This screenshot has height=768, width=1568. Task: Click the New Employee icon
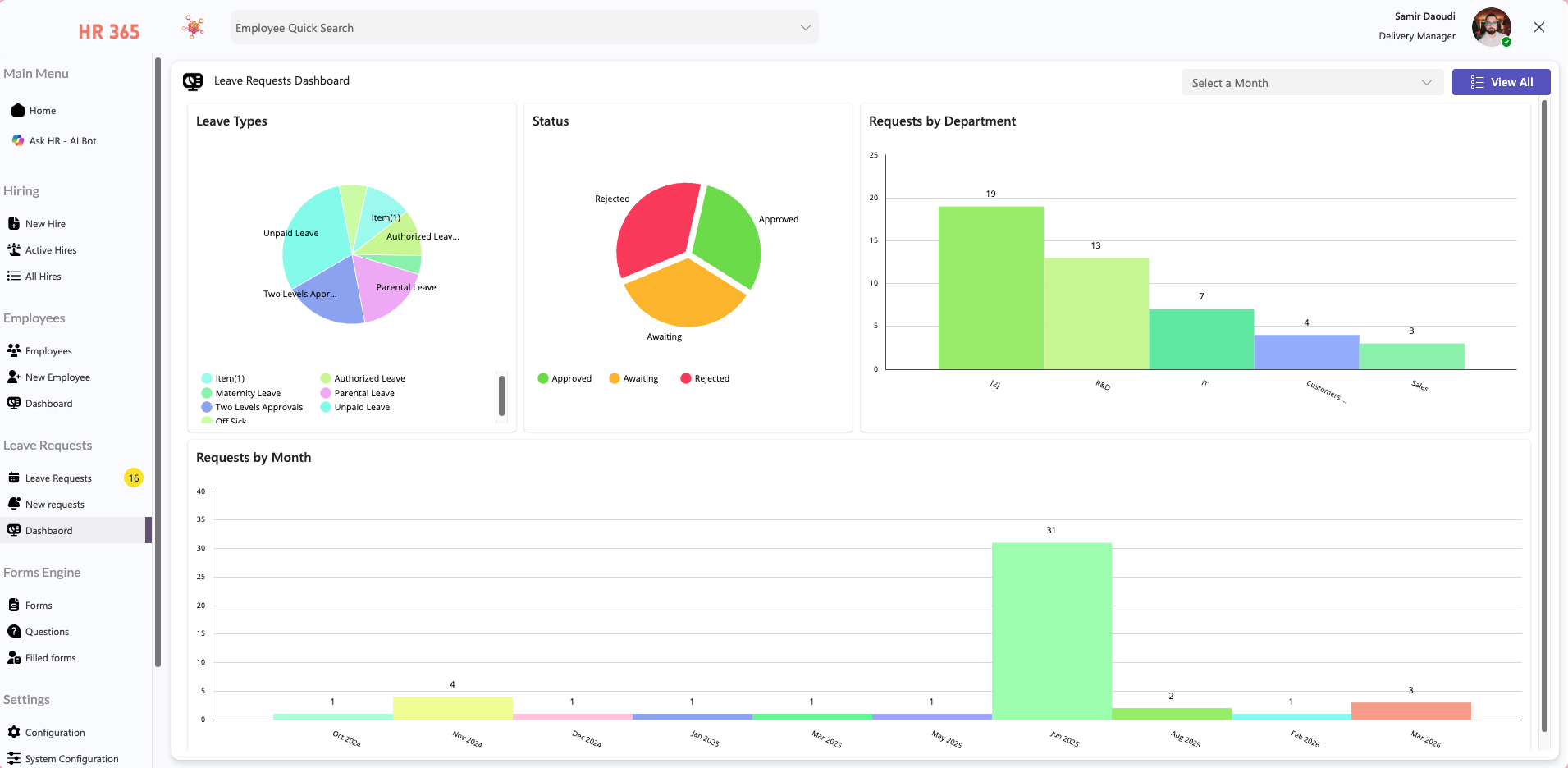coord(14,377)
